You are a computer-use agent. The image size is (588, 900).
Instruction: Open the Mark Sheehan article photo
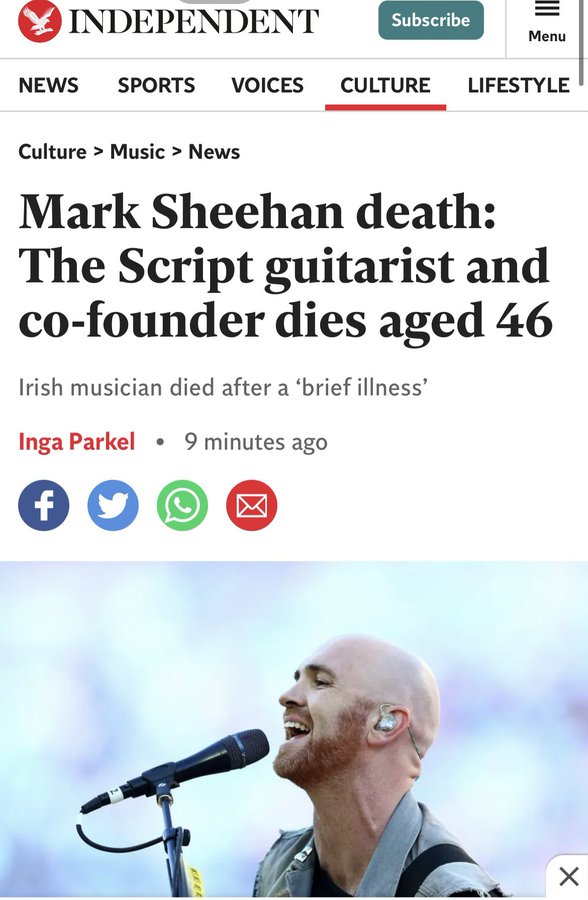coord(294,729)
